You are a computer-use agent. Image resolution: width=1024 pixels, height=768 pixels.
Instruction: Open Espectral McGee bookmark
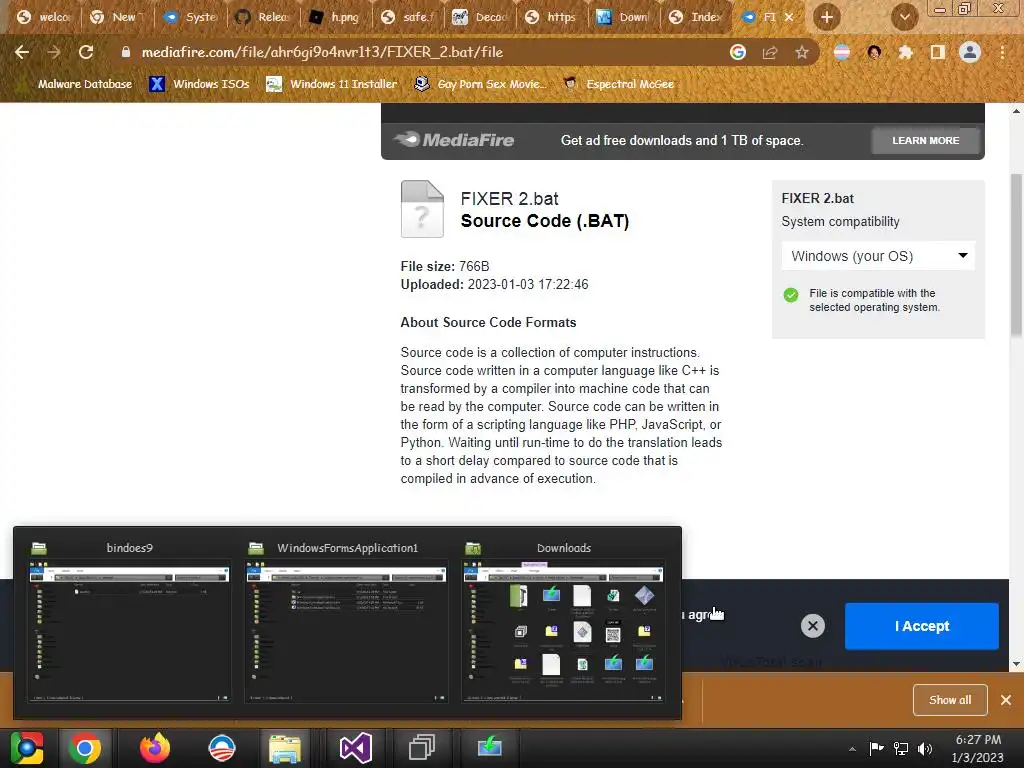coord(618,84)
